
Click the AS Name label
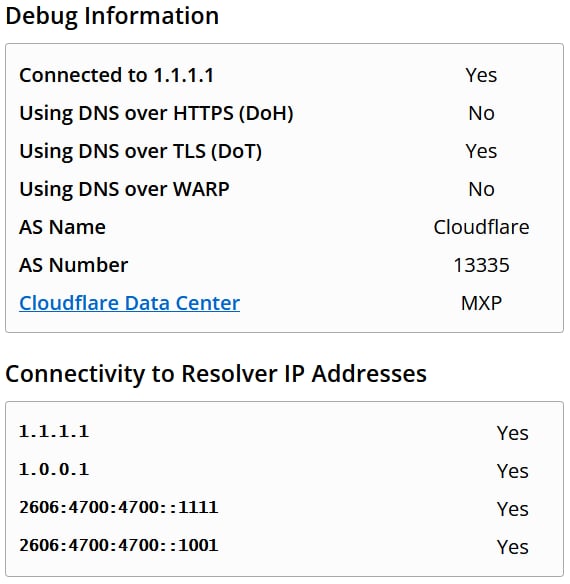pyautogui.click(x=62, y=227)
